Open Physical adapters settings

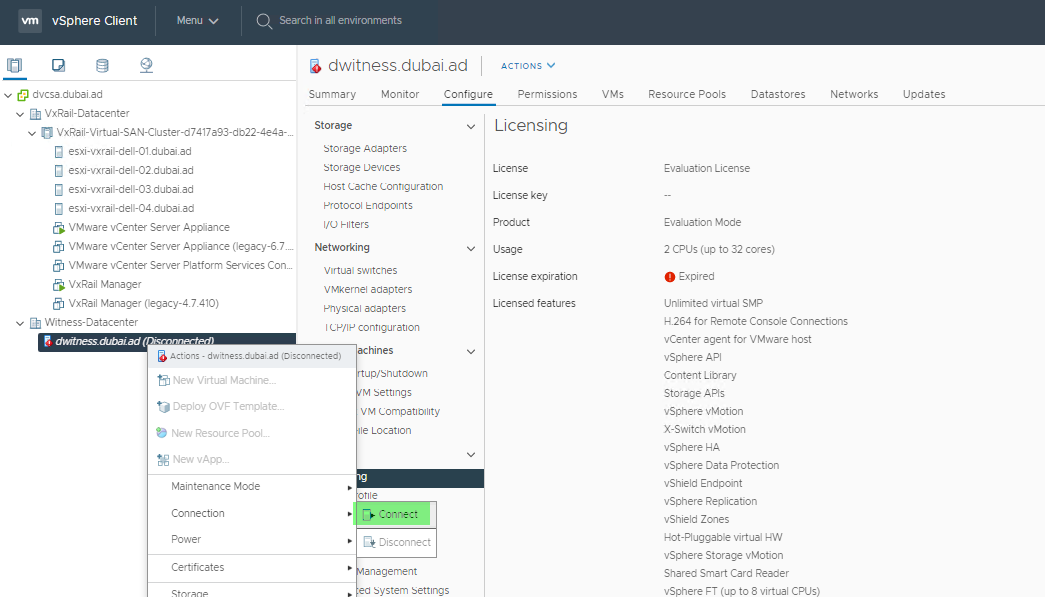click(x=365, y=308)
